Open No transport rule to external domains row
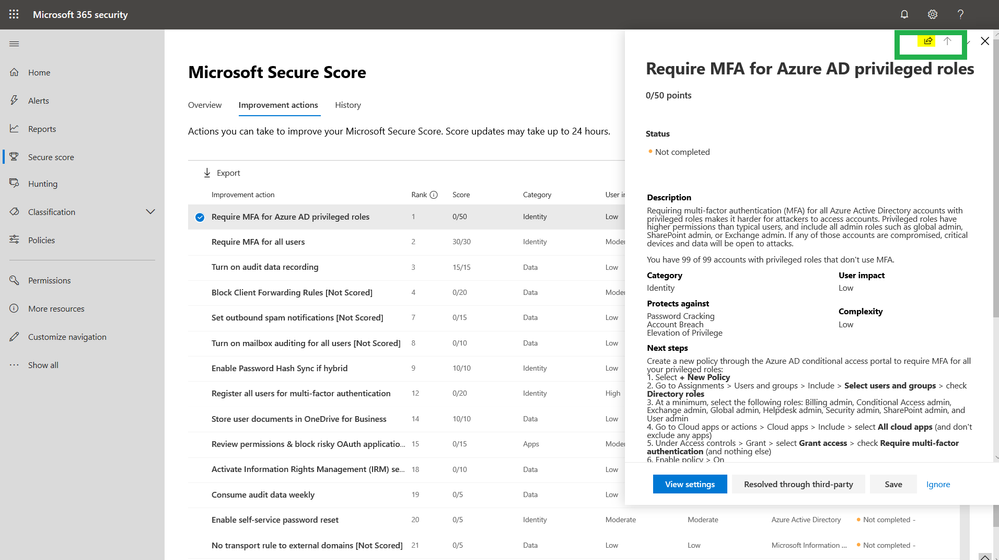Viewport: 999px width, 560px height. point(573,545)
